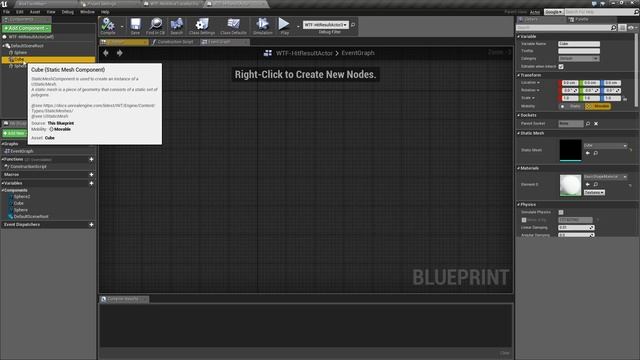
Task: Select Cube in the components tree
Action: 48,60
